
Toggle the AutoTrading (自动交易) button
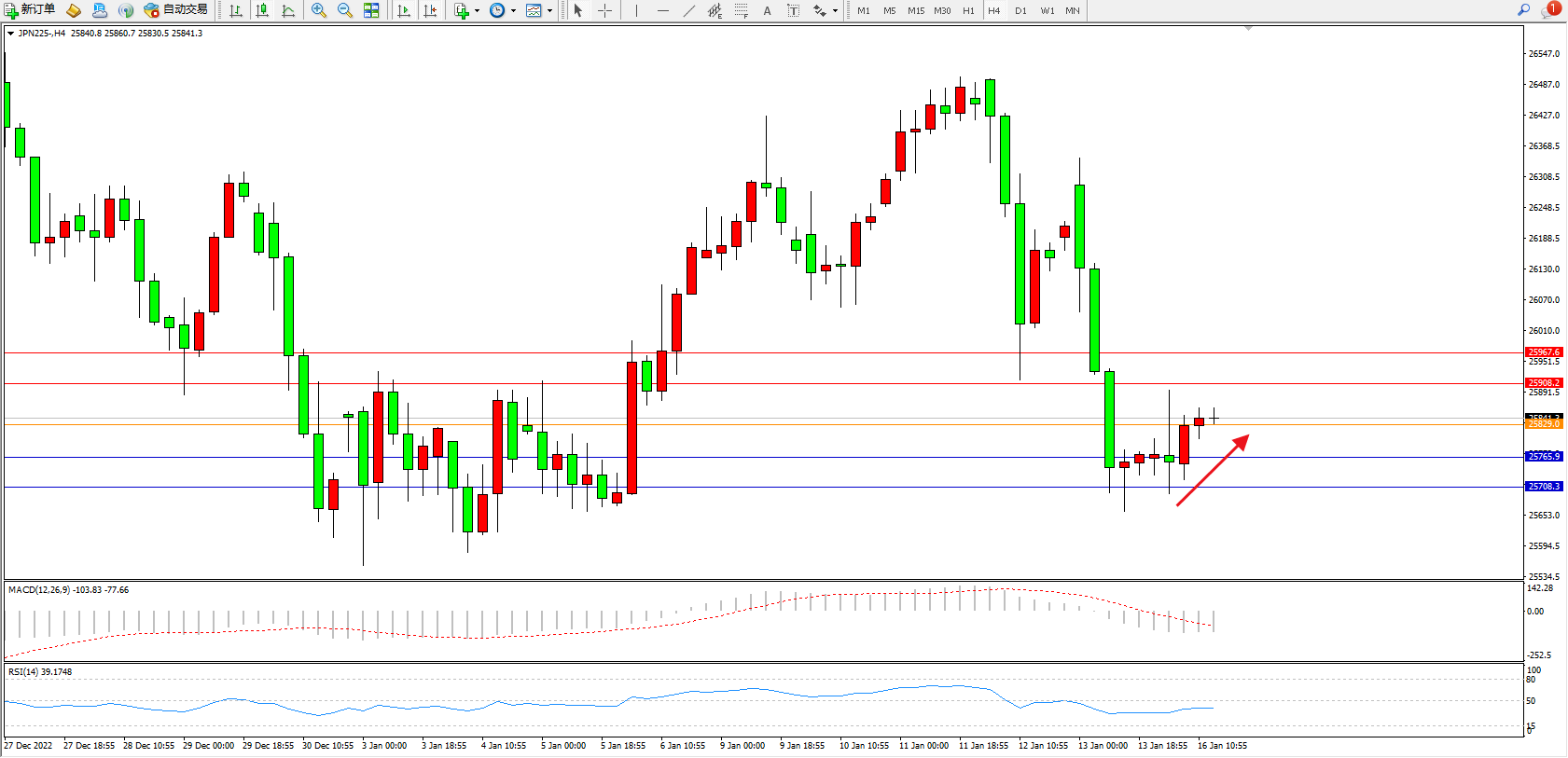tap(175, 10)
